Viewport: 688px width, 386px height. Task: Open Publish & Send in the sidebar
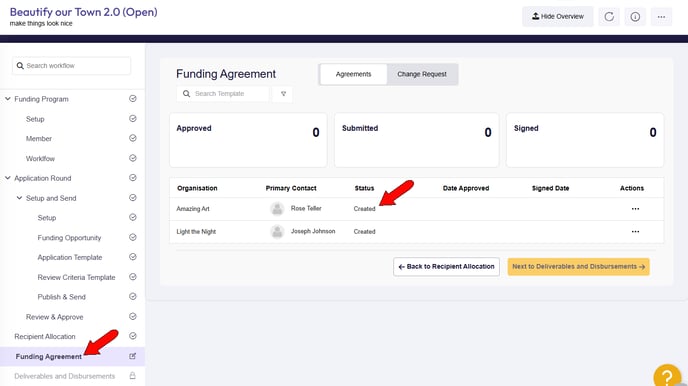tap(61, 297)
